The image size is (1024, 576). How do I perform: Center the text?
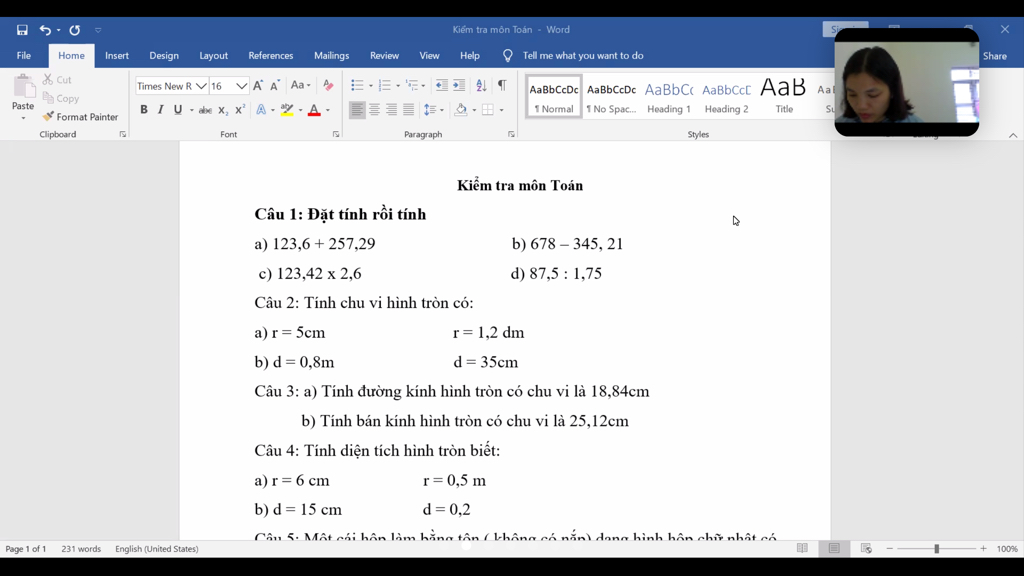[374, 110]
